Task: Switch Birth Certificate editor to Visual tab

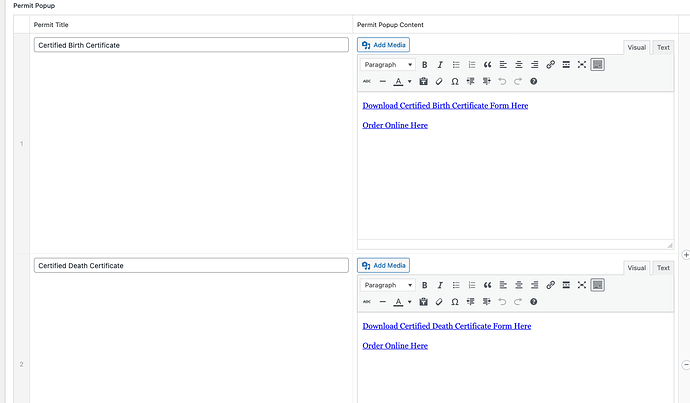Action: tap(636, 48)
